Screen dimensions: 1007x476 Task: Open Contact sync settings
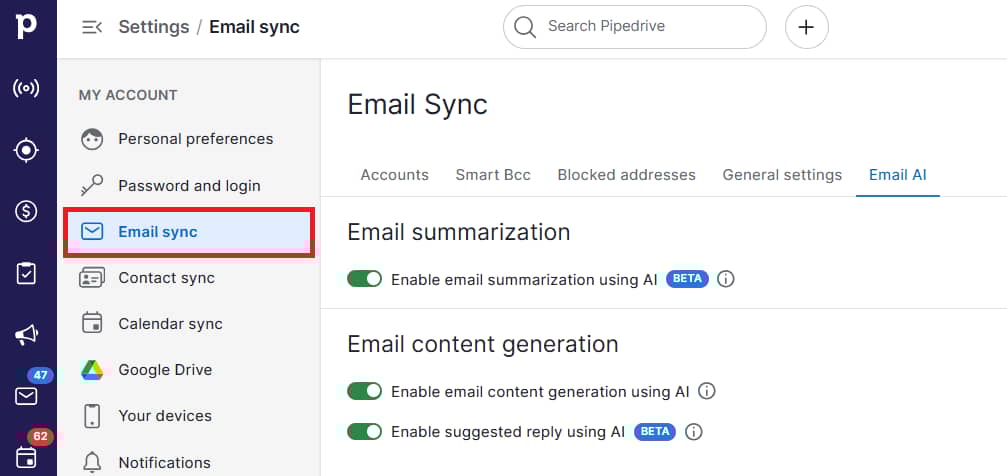point(189,278)
